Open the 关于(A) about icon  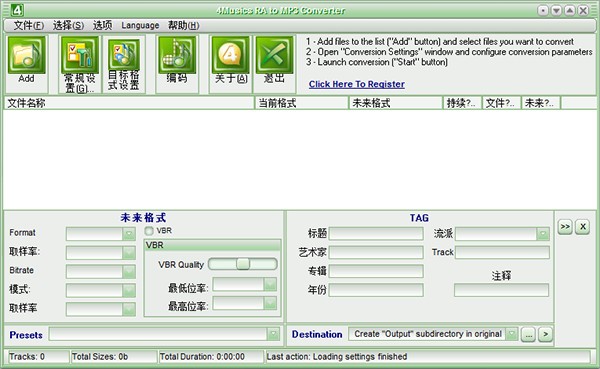[x=230, y=55]
